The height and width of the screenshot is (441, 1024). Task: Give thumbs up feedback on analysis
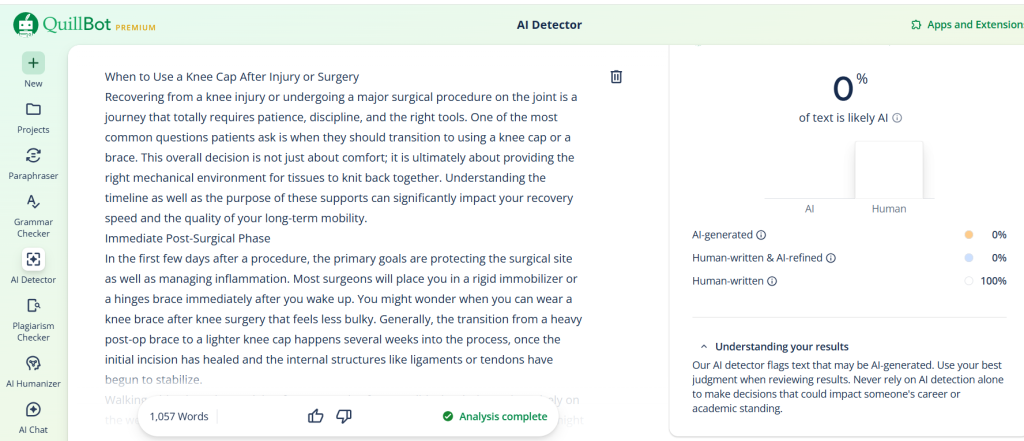(x=316, y=416)
